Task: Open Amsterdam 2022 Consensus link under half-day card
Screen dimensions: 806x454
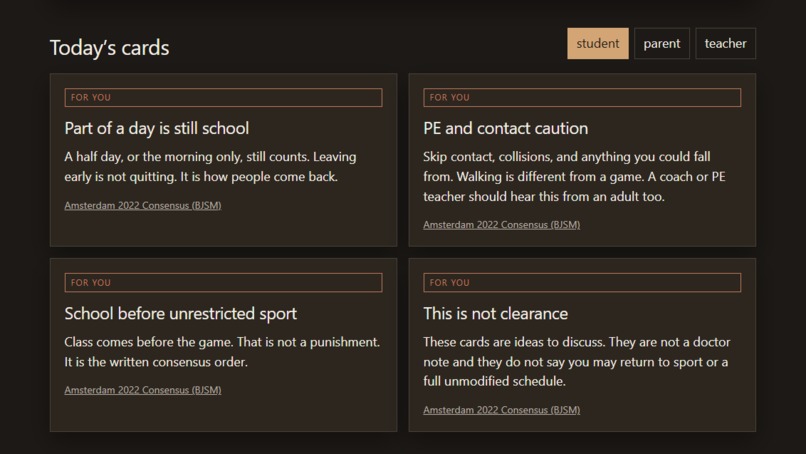Action: tap(143, 205)
